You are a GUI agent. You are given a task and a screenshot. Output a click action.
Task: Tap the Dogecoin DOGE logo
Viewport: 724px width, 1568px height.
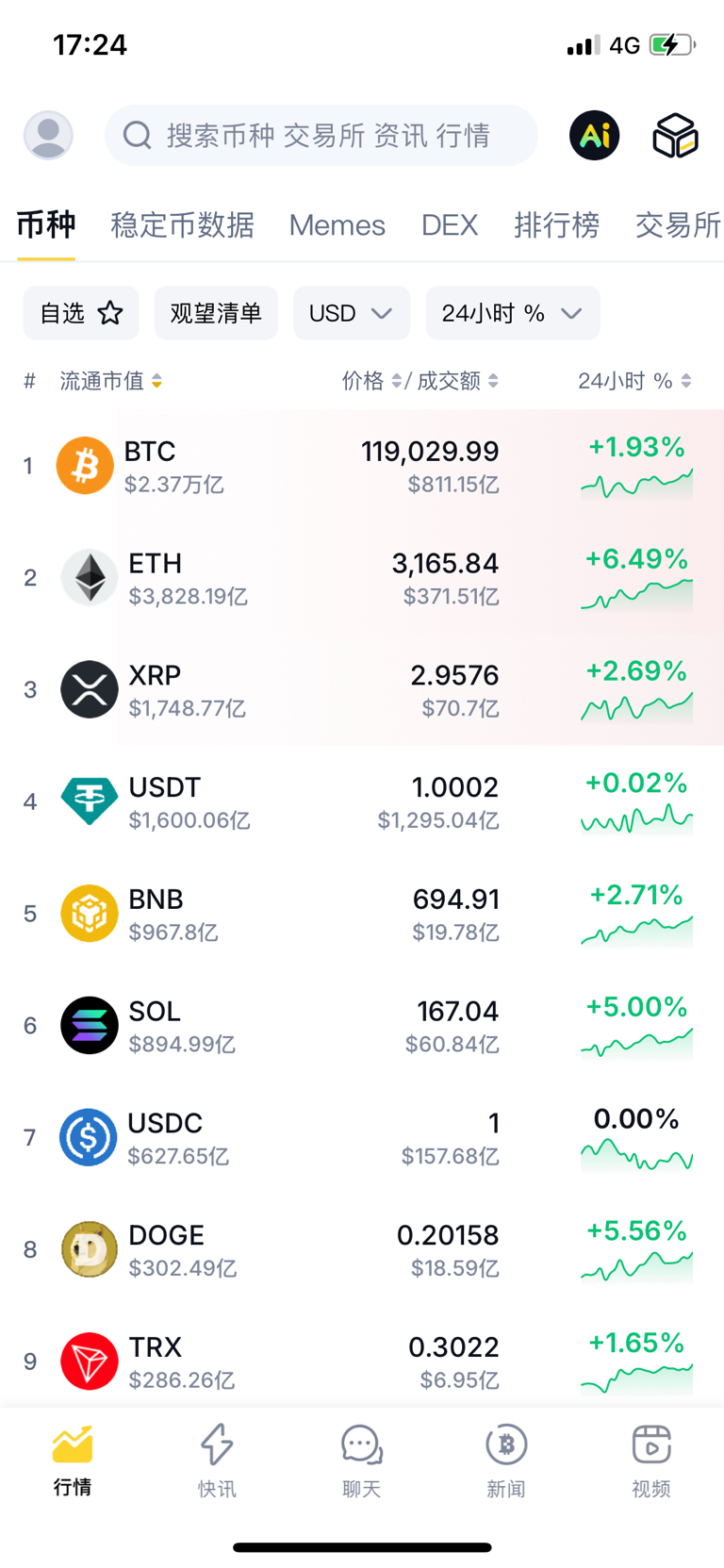90,1249
